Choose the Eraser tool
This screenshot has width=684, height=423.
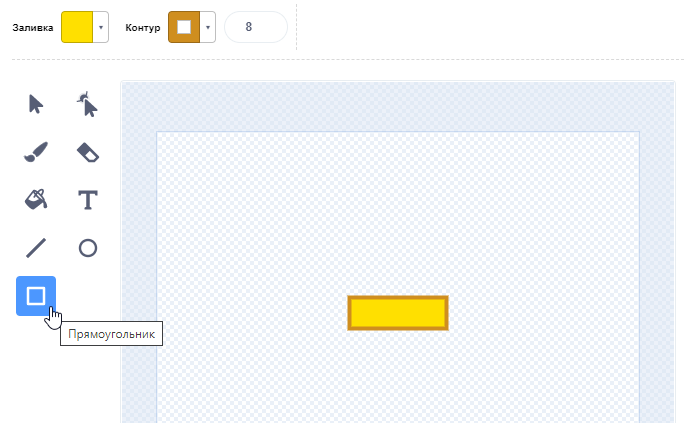(88, 152)
